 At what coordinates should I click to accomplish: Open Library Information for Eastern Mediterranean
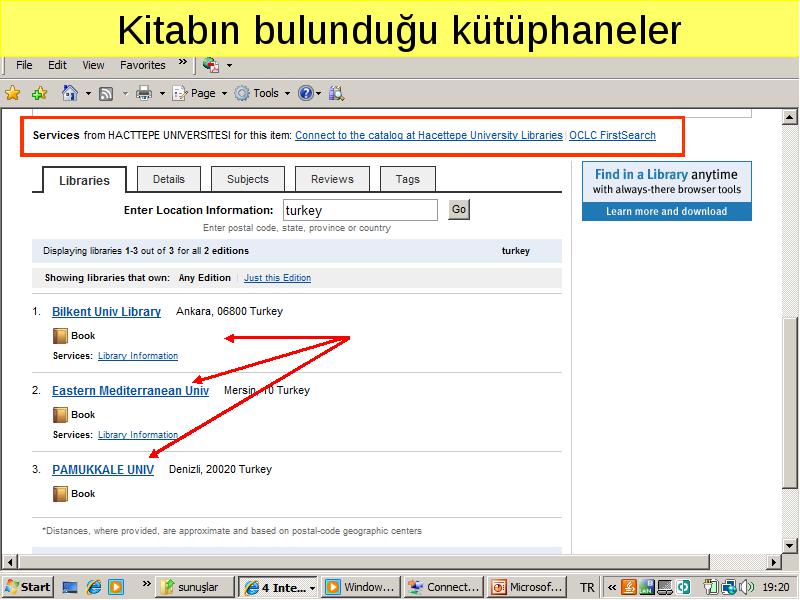[x=138, y=435]
